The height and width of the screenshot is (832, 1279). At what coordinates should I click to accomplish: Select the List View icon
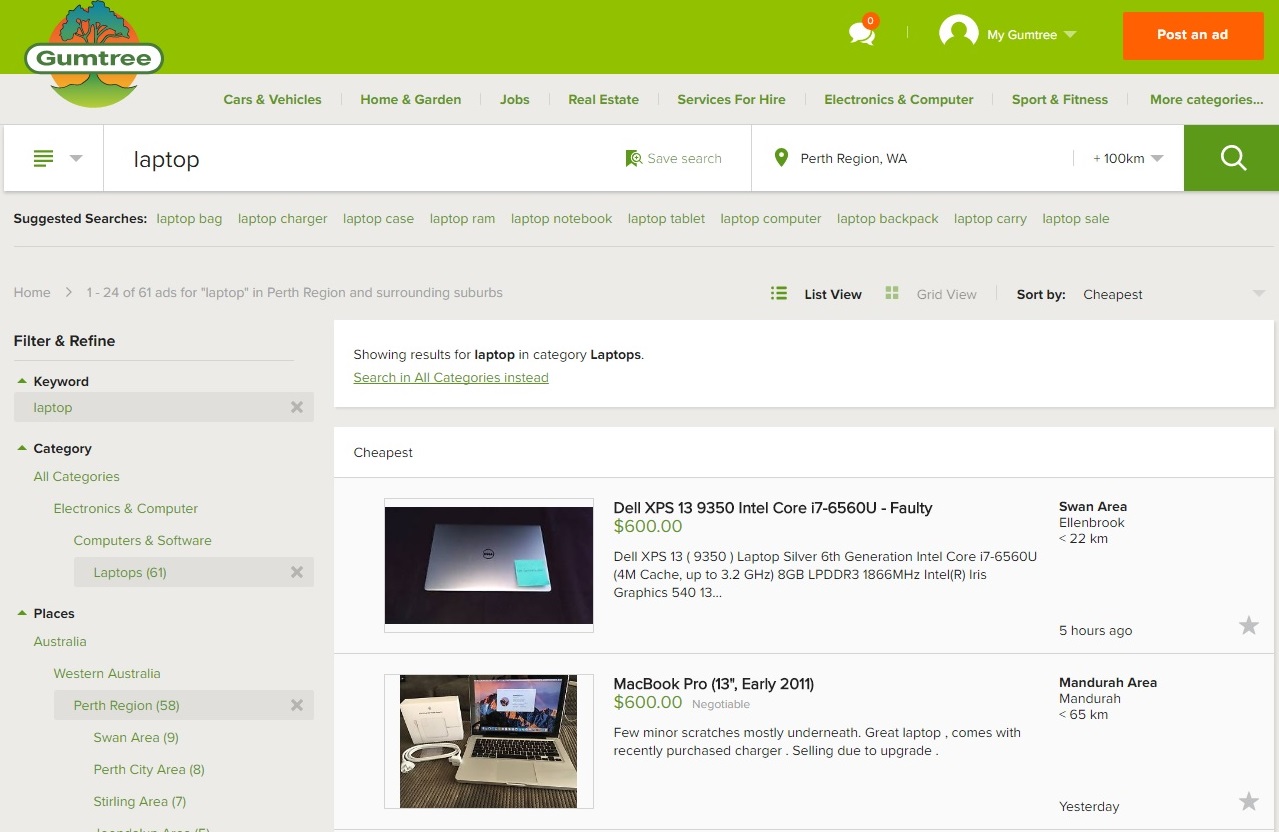(x=779, y=293)
